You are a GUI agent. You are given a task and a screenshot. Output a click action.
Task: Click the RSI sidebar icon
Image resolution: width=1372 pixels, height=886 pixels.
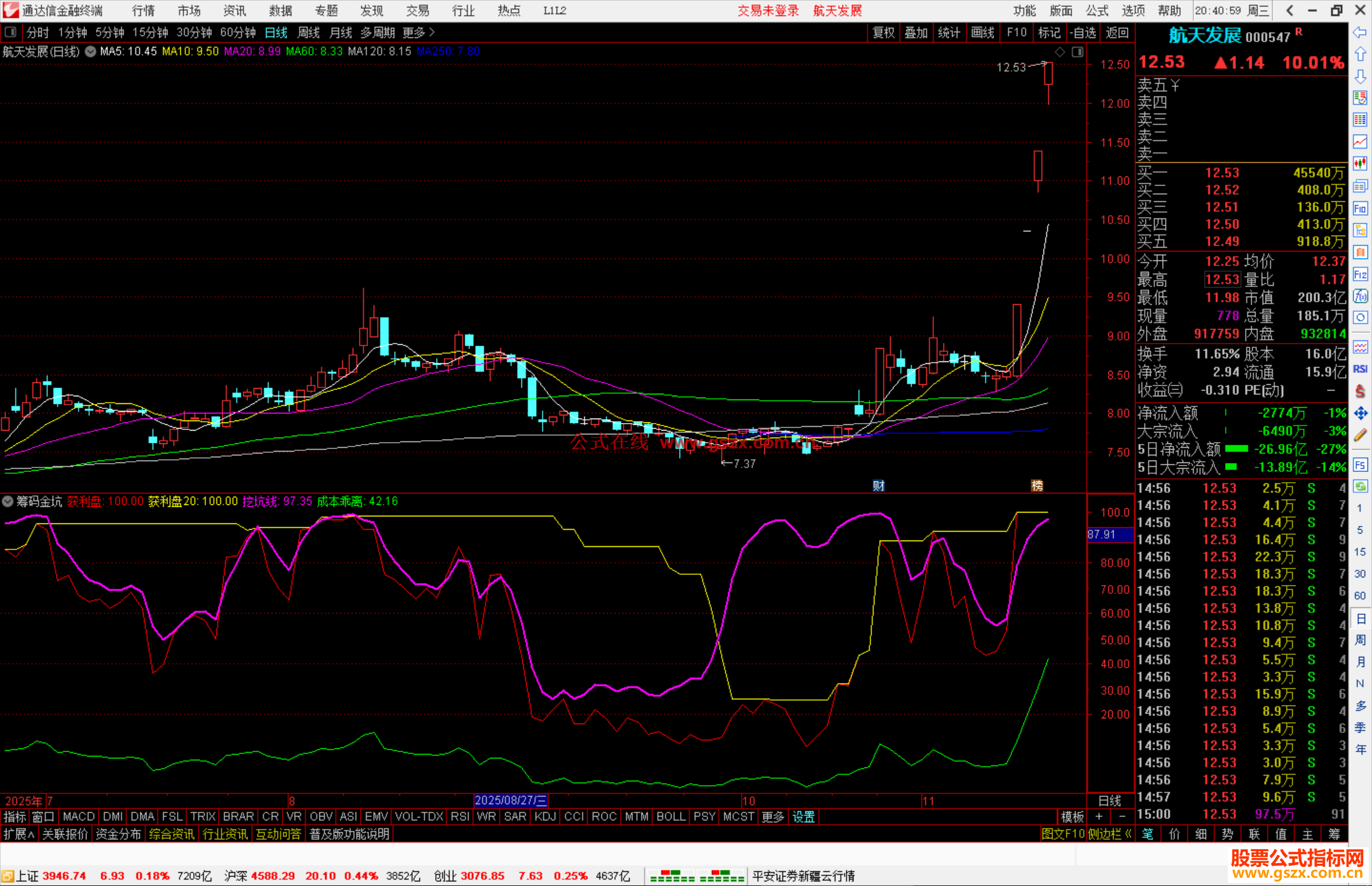[1360, 369]
